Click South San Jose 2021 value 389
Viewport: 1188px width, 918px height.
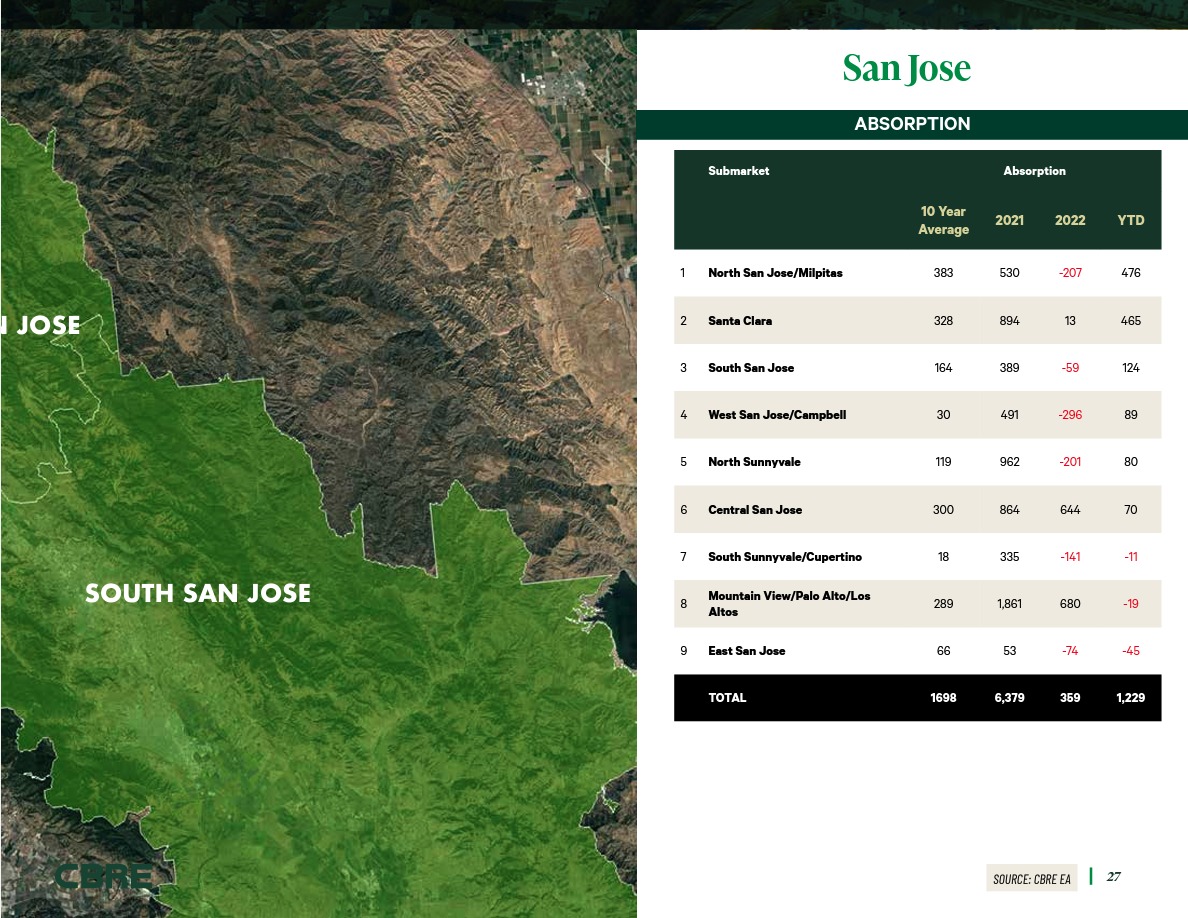(x=1009, y=367)
